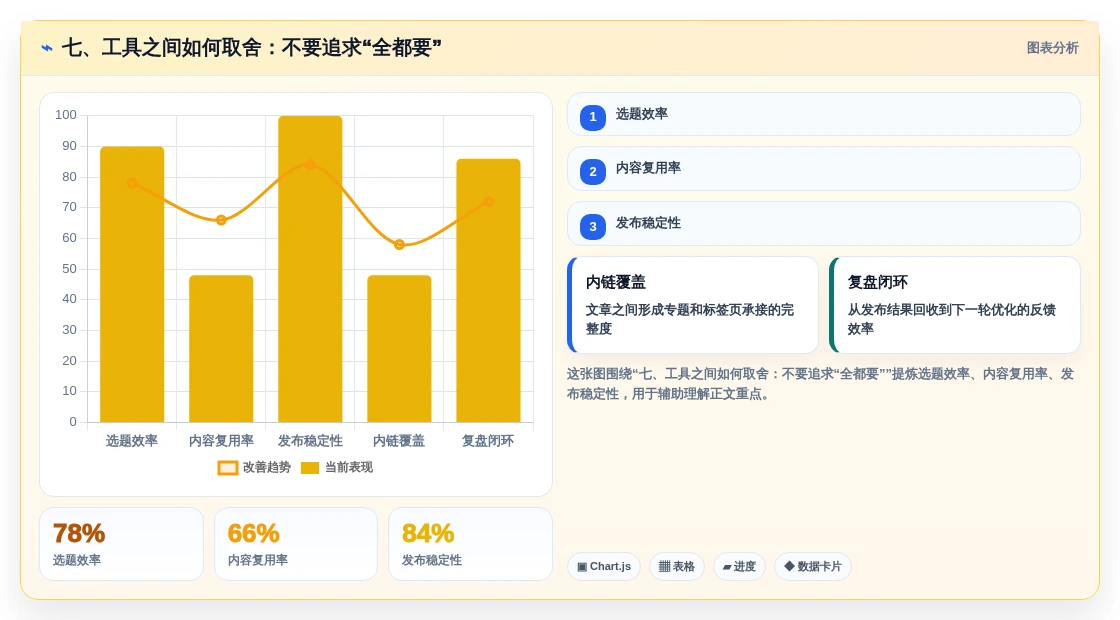Click the 78% 选题效率 stat card
The image size is (1120, 620).
click(121, 544)
